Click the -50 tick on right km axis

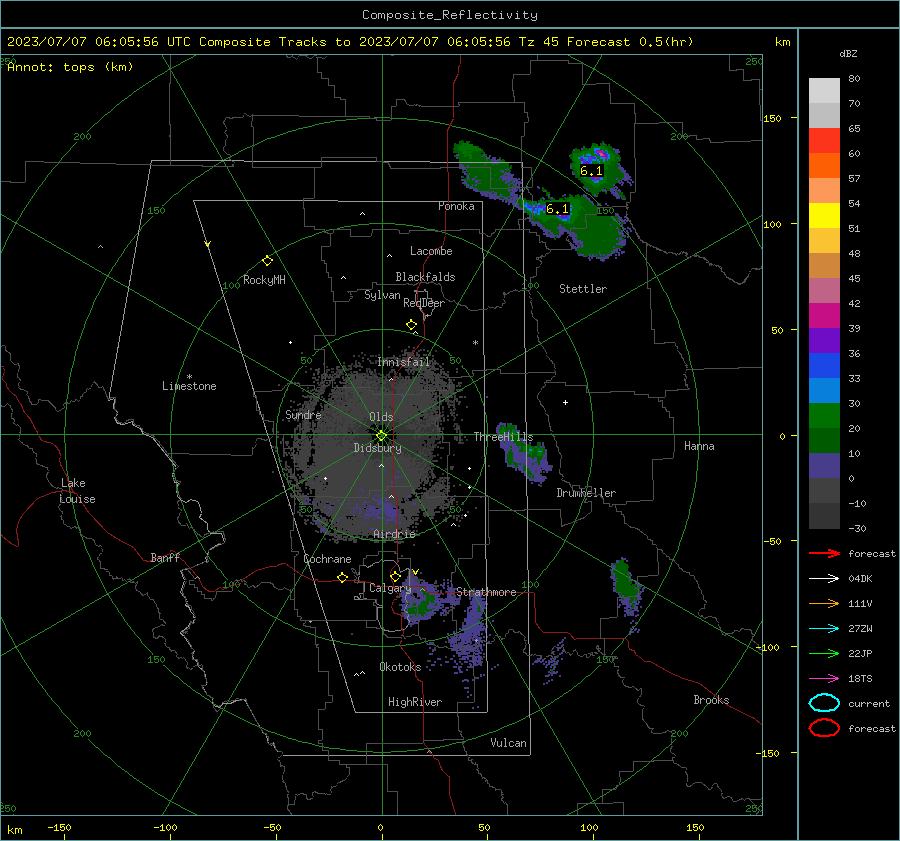pos(773,541)
